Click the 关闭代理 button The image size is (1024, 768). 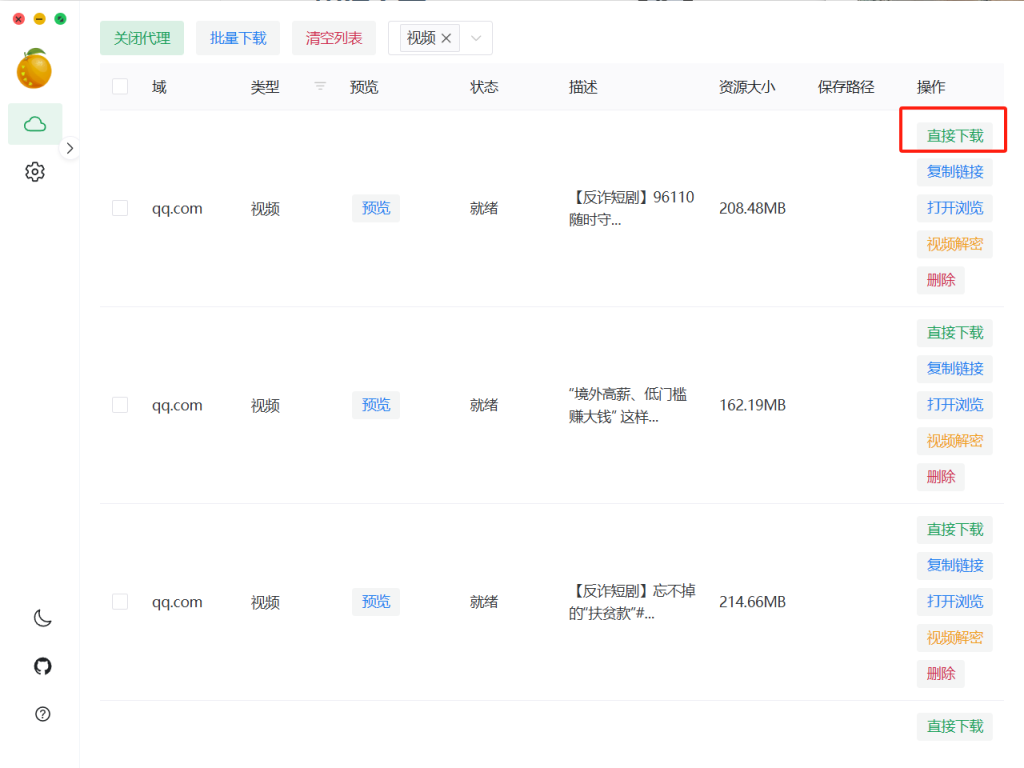click(141, 37)
